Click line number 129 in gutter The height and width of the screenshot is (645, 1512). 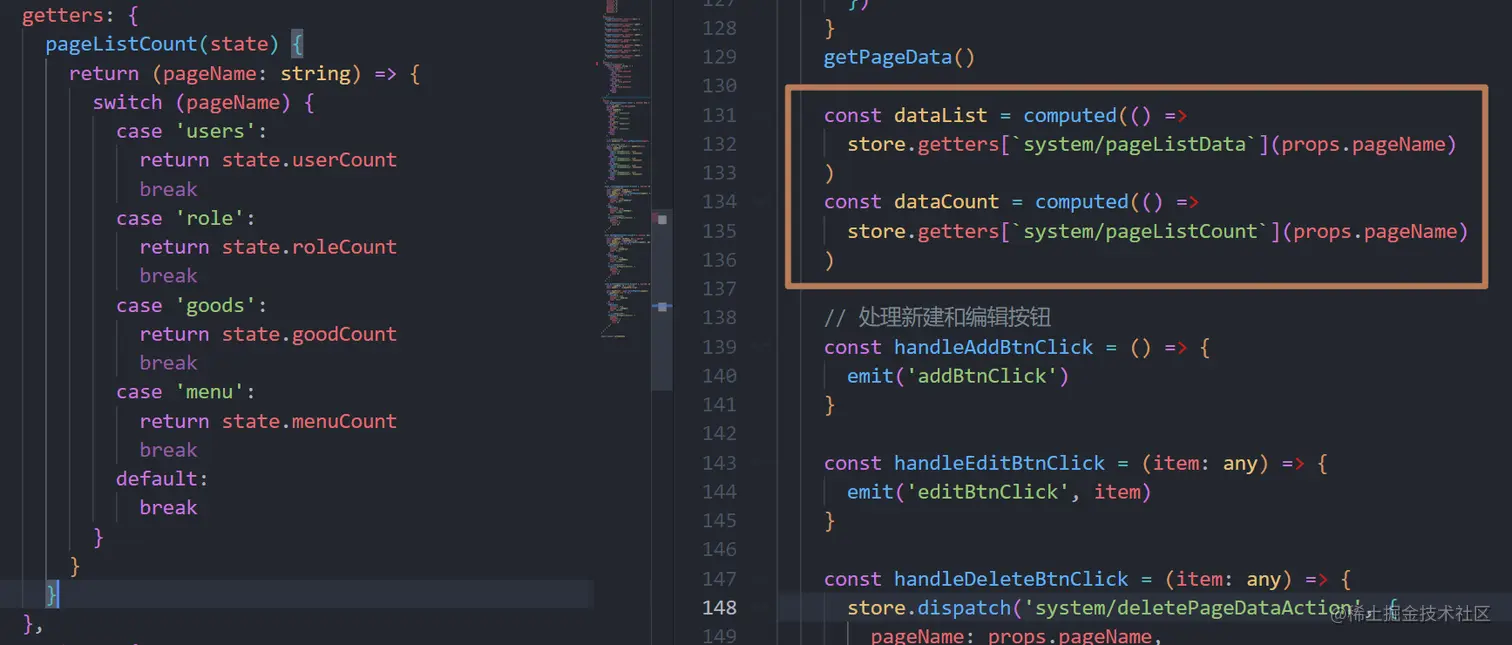point(719,57)
